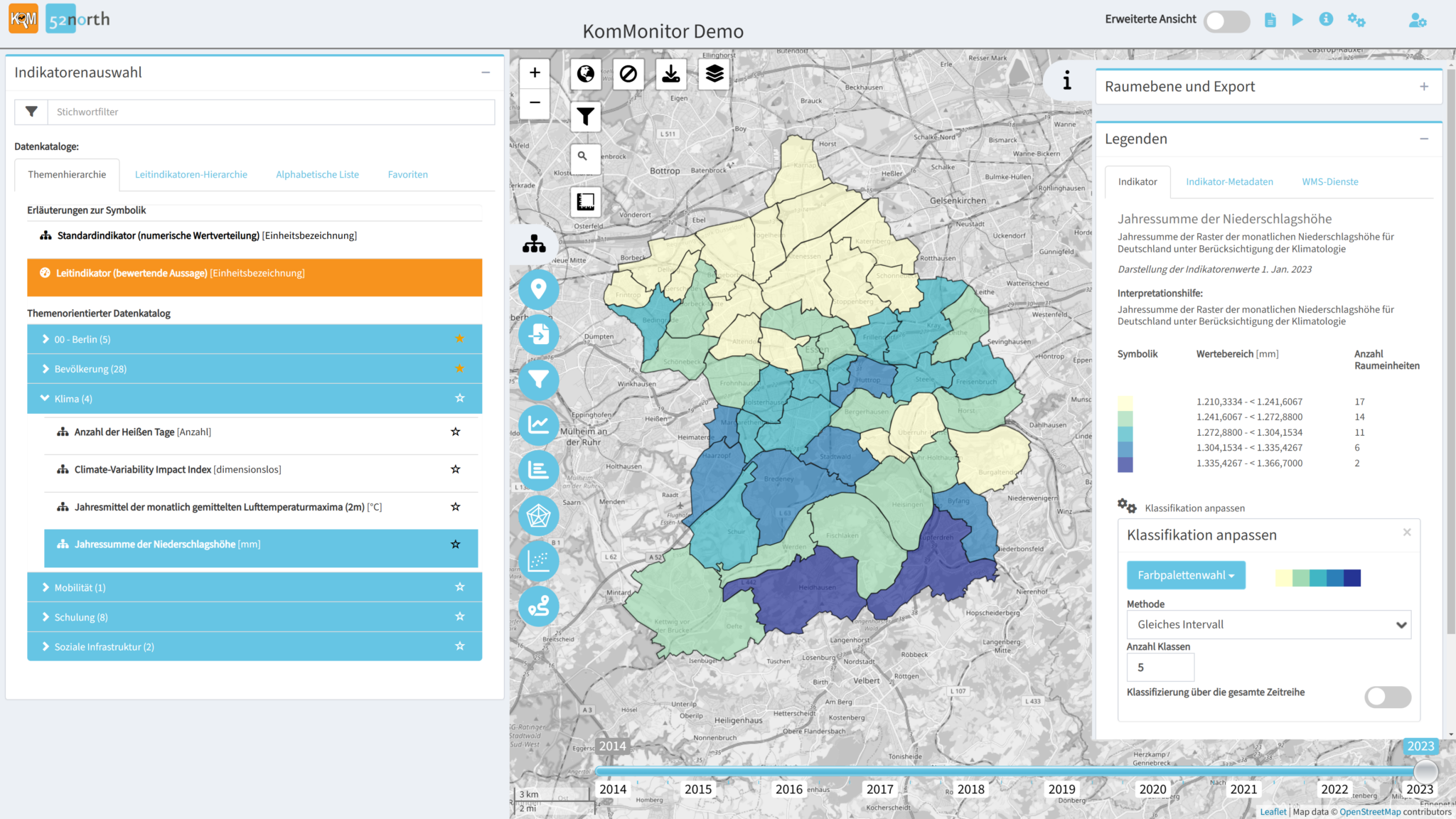This screenshot has height=819, width=1456.
Task: Open the location marker sidebar icon
Action: 538,289
